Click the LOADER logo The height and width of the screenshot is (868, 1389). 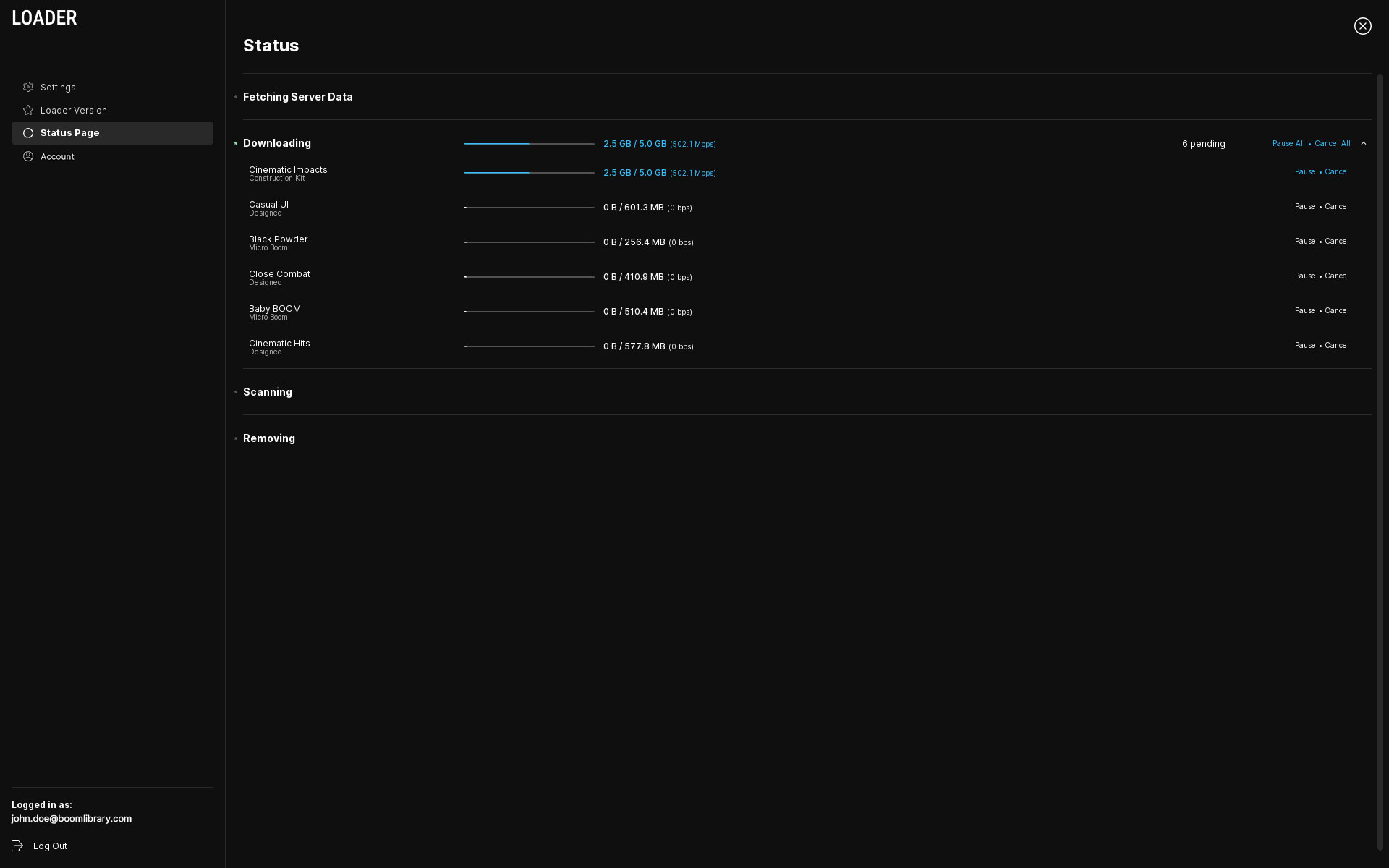44,18
